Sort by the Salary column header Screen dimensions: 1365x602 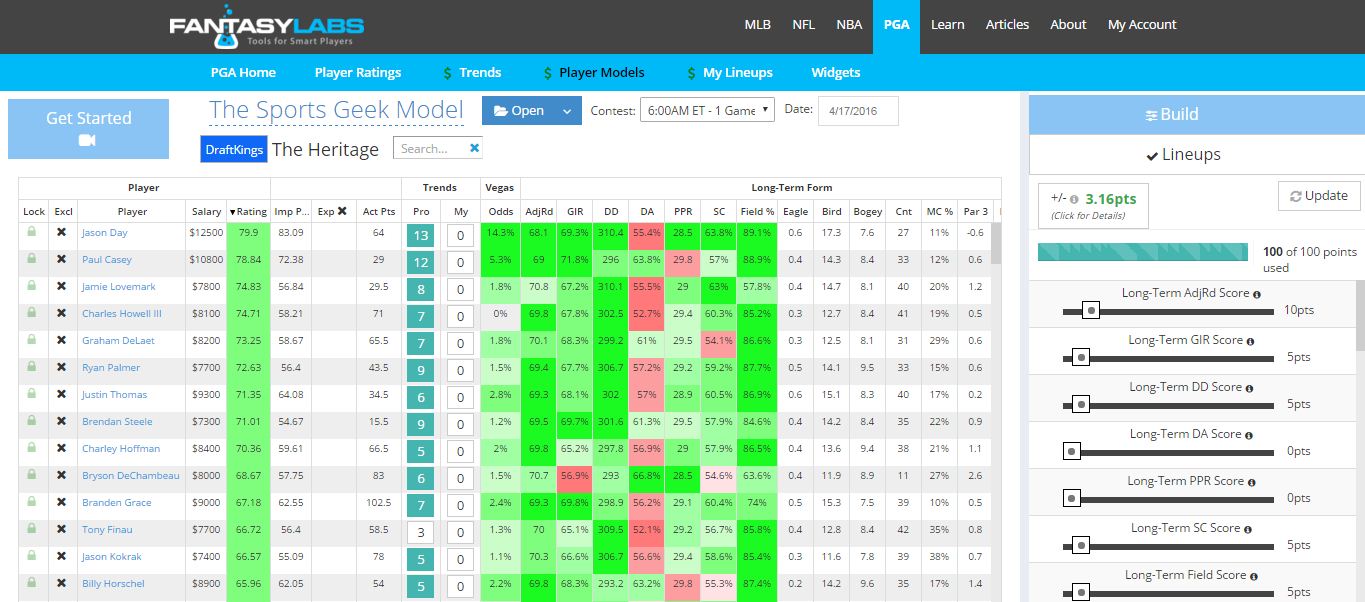coord(207,211)
